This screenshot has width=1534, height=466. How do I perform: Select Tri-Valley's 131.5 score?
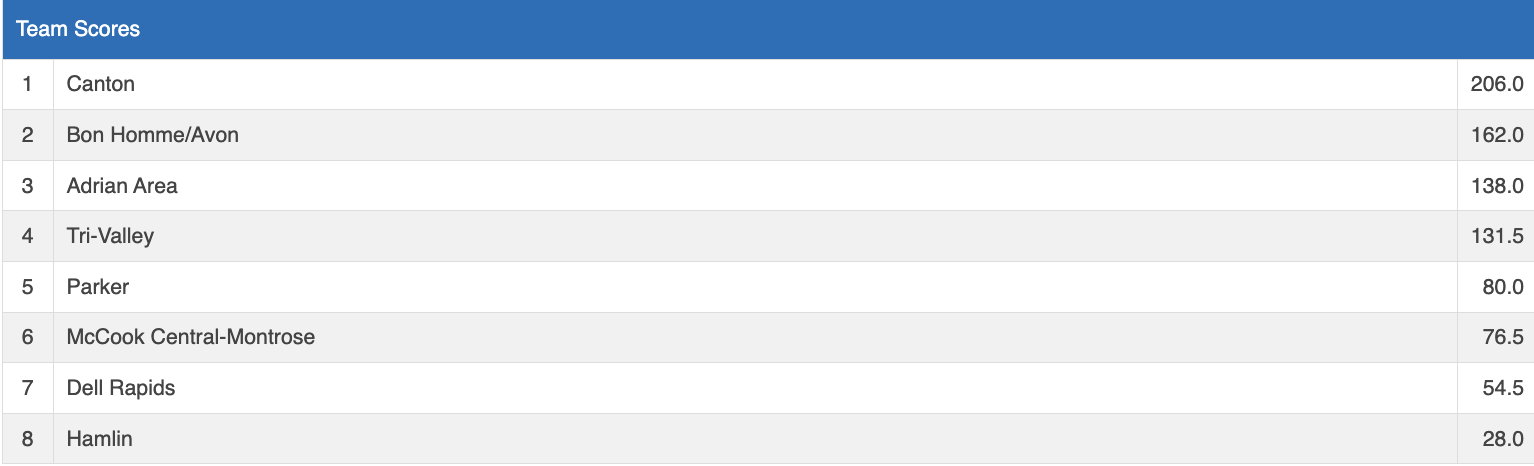click(1496, 236)
